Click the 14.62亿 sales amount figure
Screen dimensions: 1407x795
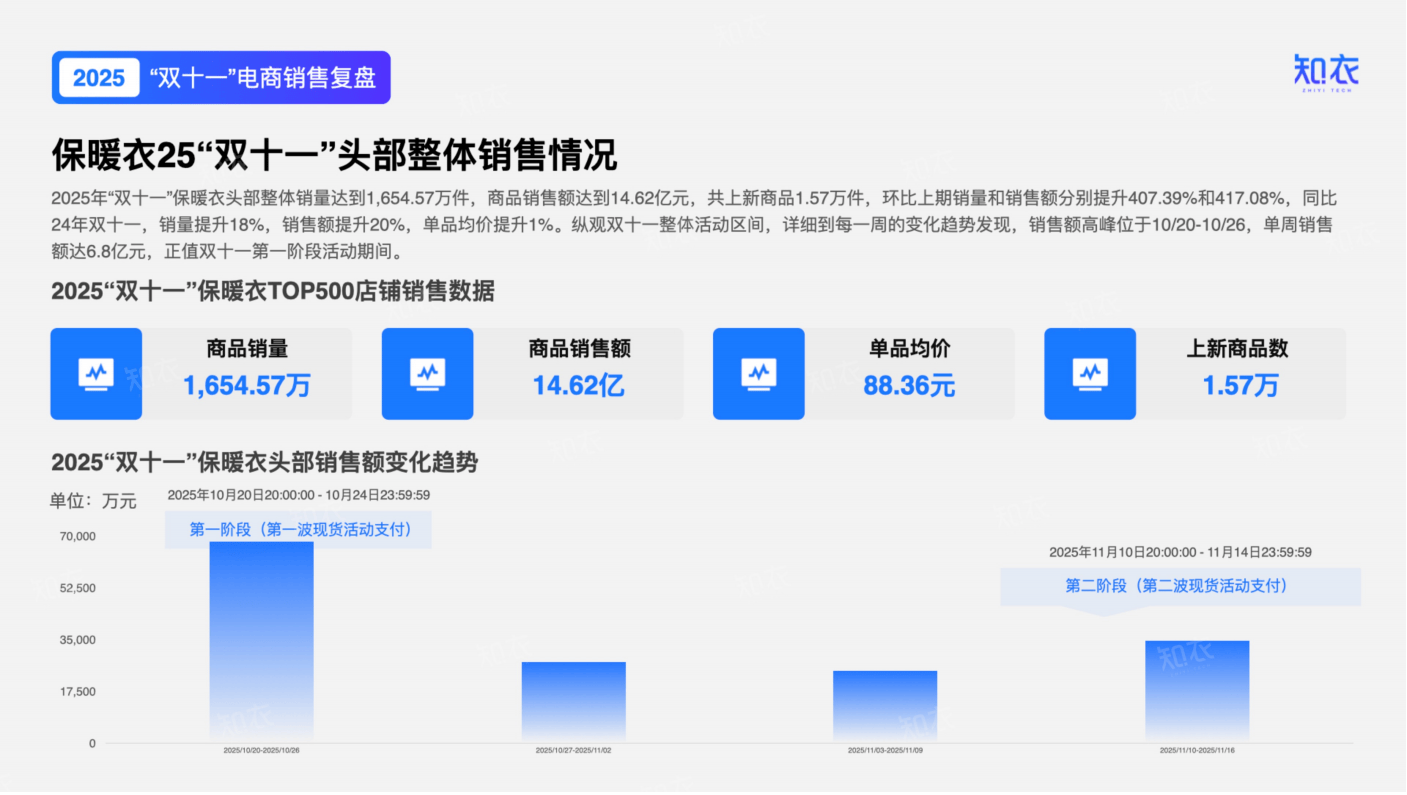coord(578,385)
